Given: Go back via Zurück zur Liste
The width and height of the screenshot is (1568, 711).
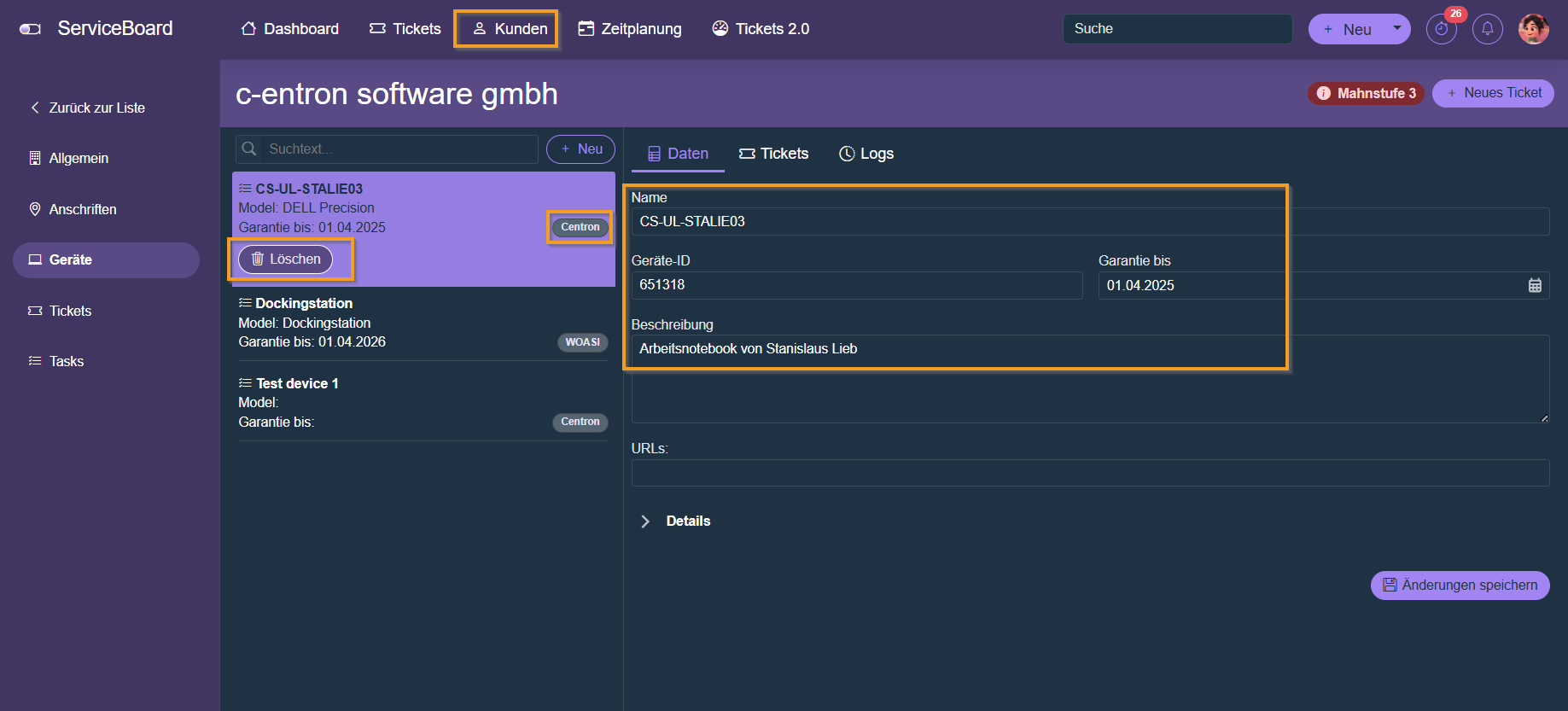Looking at the screenshot, I should 88,108.
